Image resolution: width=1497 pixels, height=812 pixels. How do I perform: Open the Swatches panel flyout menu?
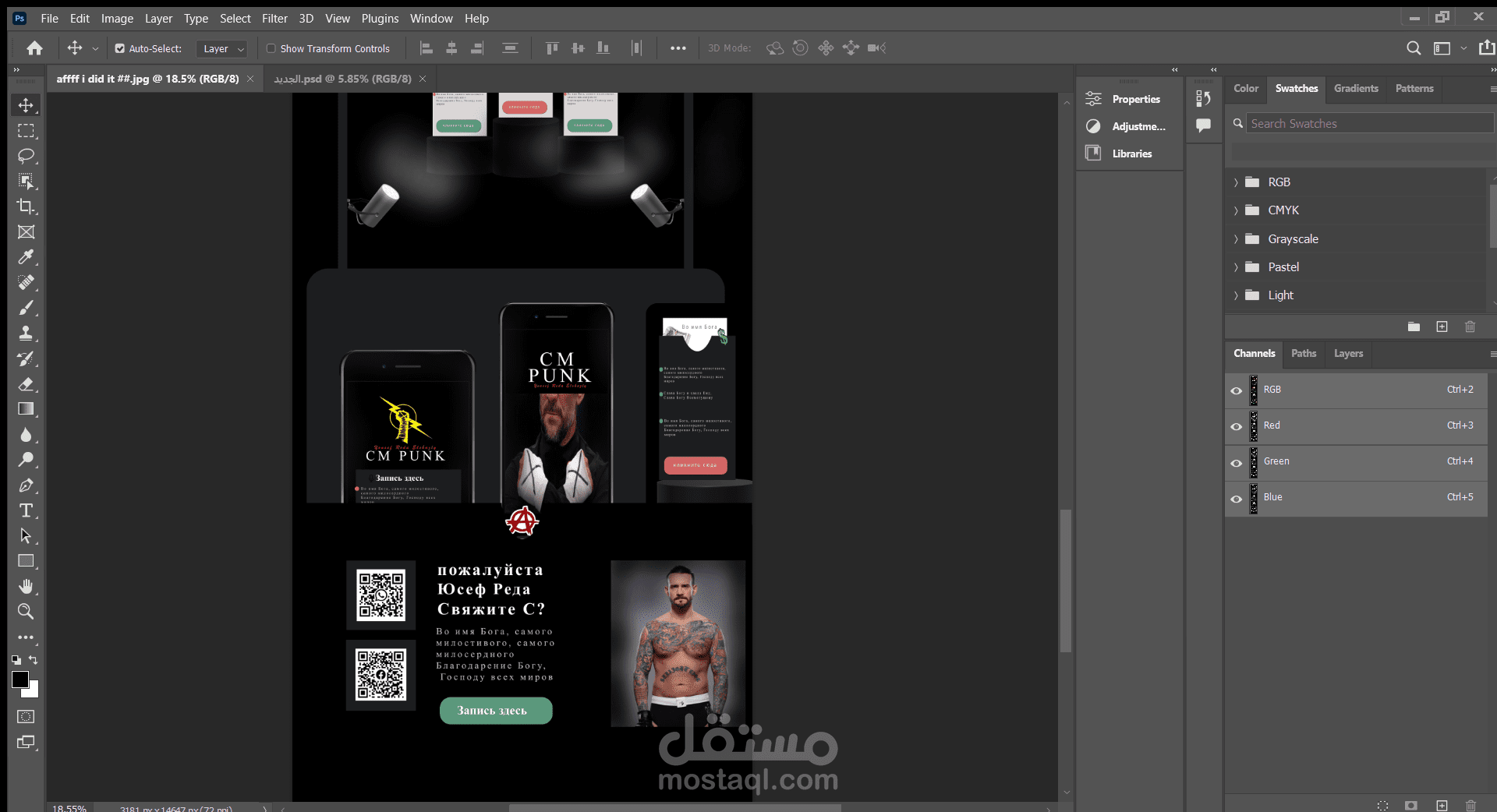click(x=1492, y=89)
